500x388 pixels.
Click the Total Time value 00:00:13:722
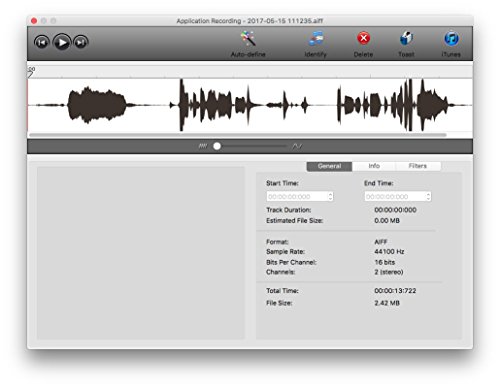coord(395,291)
